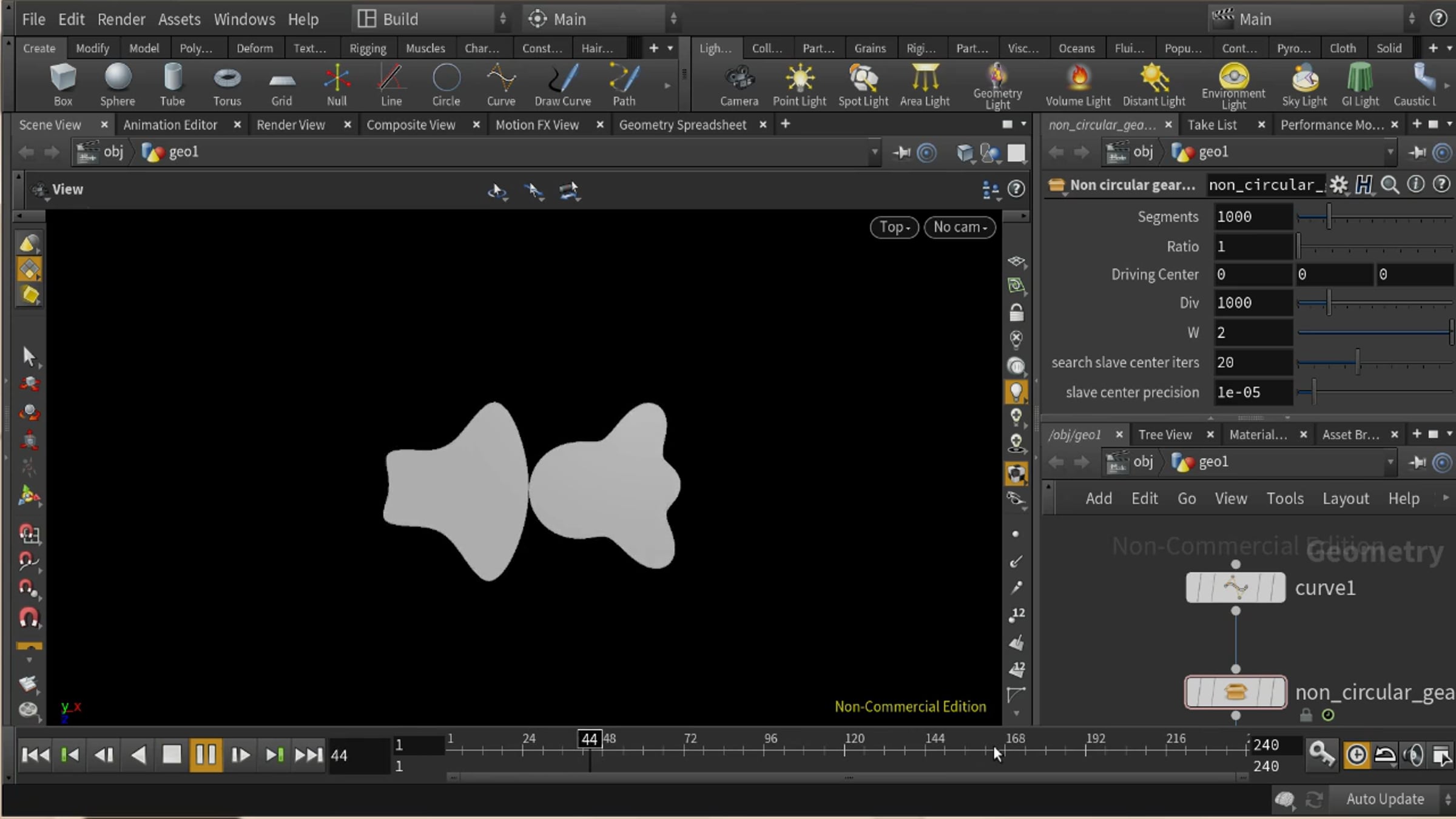Jump to the first frame
1456x819 pixels.
coord(35,755)
